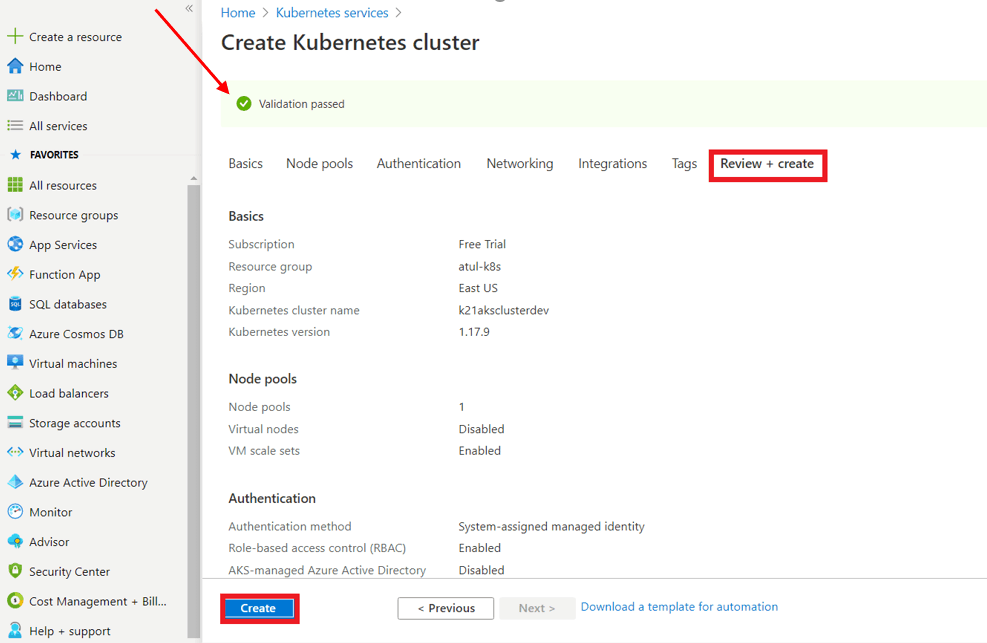The image size is (987, 643).
Task: Open the Tags tab
Action: [684, 163]
